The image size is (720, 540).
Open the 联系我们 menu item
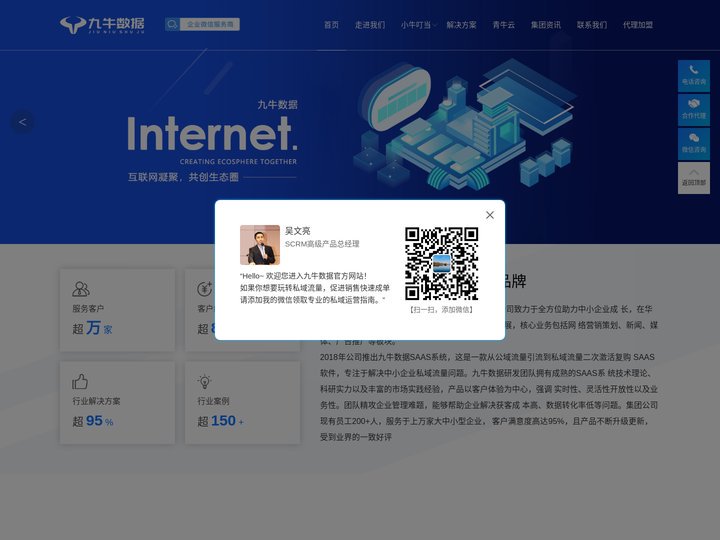click(592, 25)
